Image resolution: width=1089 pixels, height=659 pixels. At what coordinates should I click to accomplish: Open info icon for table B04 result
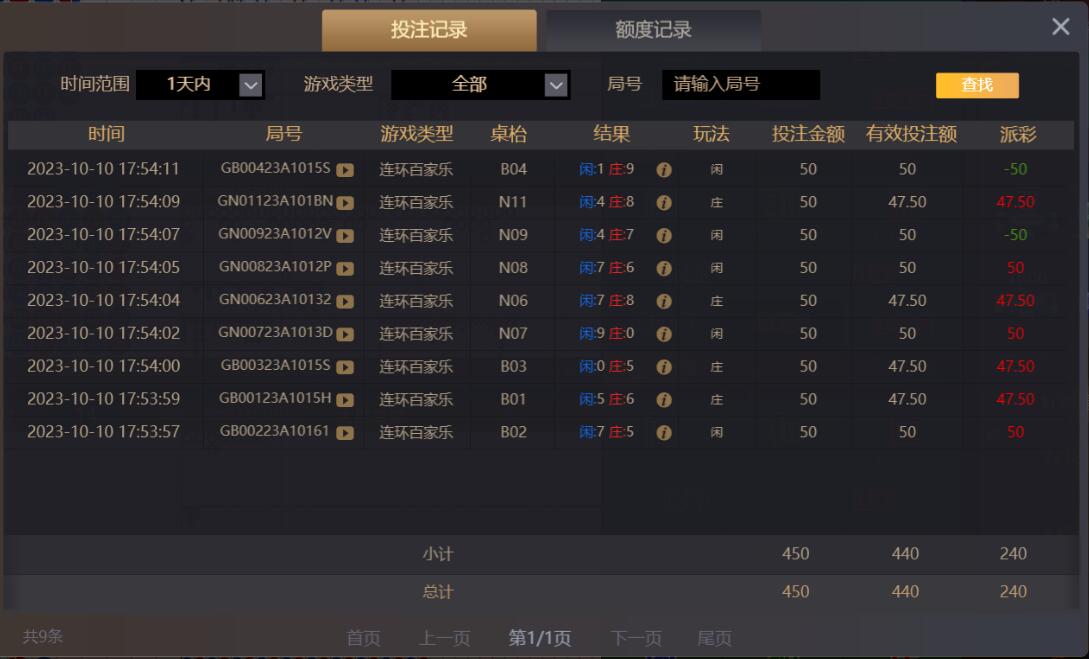pos(664,169)
